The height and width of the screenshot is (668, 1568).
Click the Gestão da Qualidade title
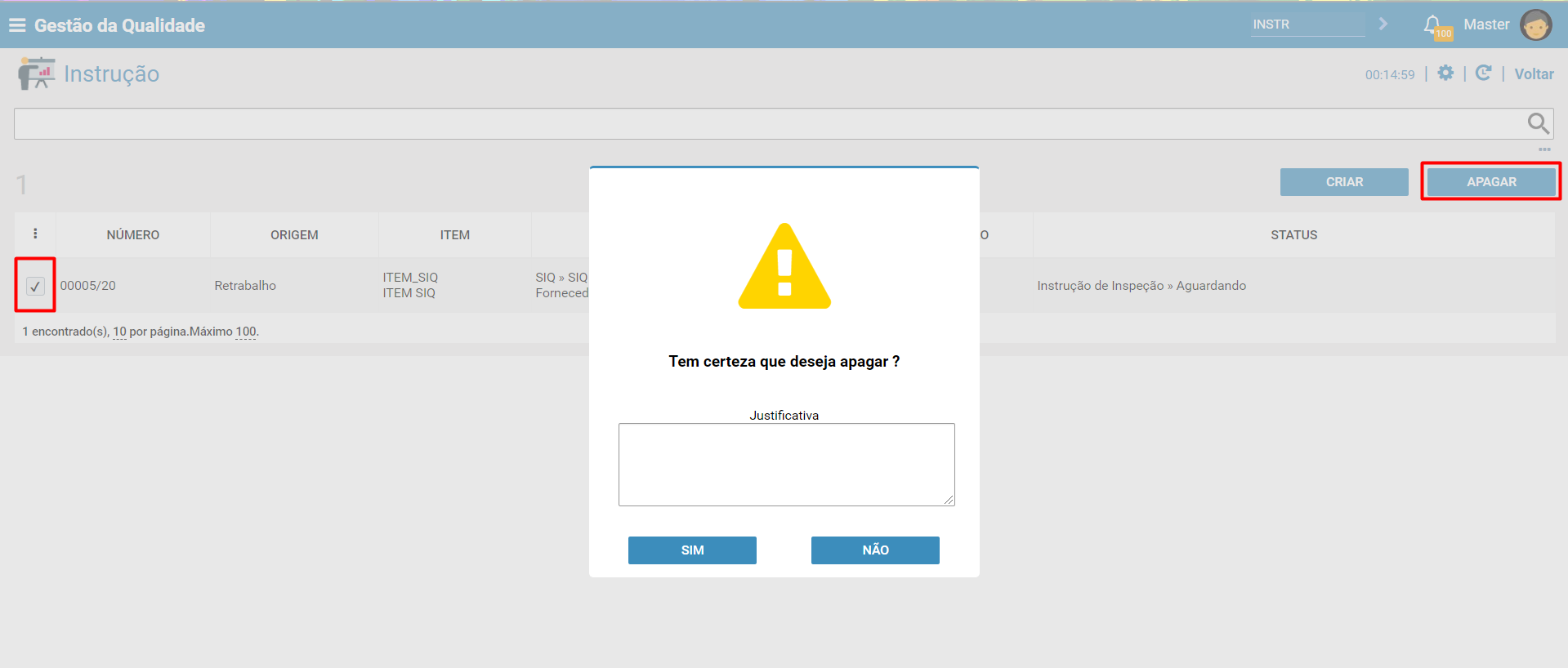(x=119, y=25)
